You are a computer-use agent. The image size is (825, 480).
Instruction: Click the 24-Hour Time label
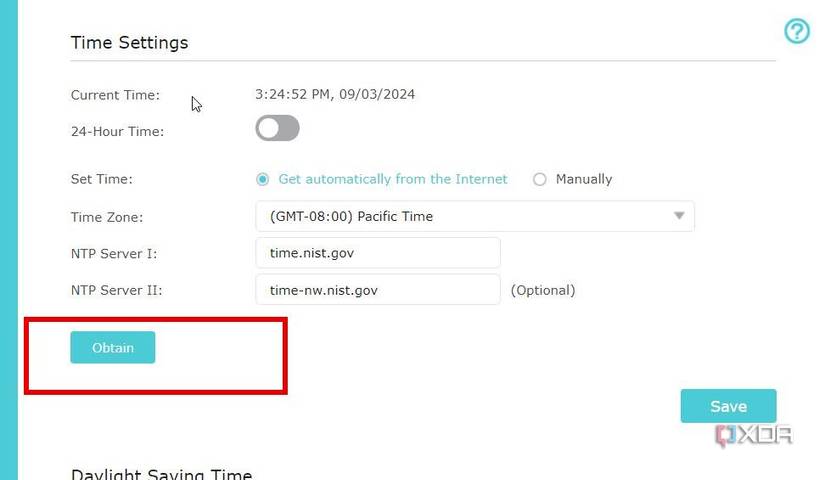(x=117, y=132)
